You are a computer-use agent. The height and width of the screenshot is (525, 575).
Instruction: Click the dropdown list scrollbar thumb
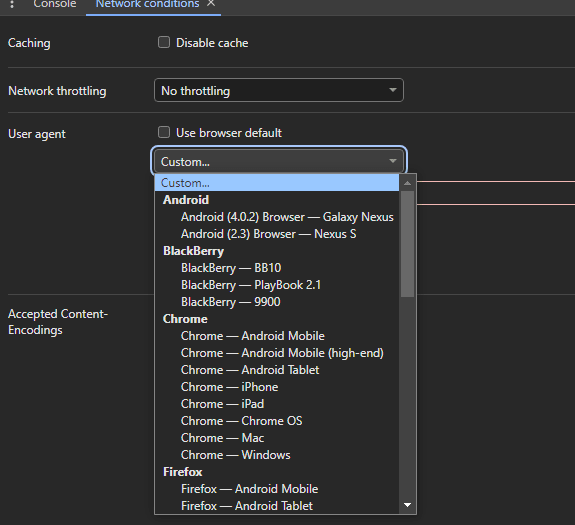click(407, 244)
